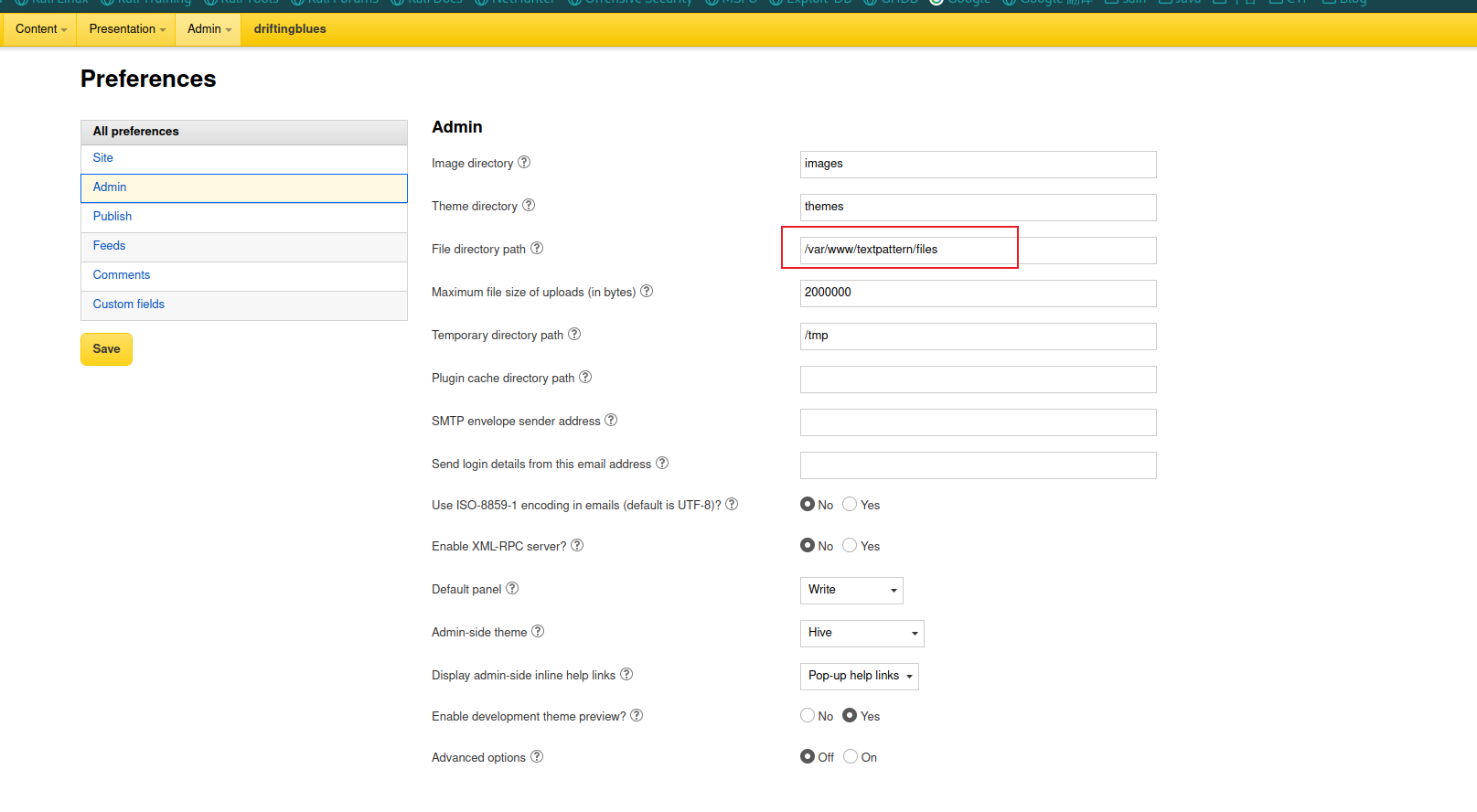Open help for Theme directory

point(529,205)
